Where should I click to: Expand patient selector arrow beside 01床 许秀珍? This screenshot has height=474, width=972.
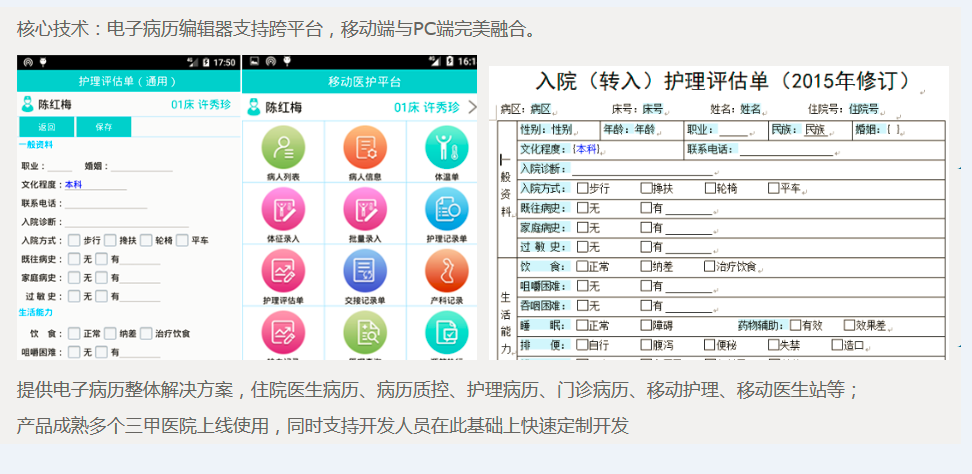pos(472,107)
